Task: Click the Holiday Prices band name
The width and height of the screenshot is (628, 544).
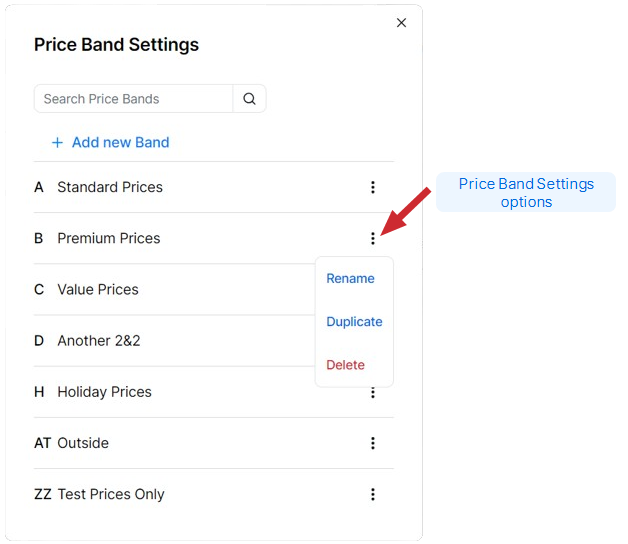Action: point(104,392)
